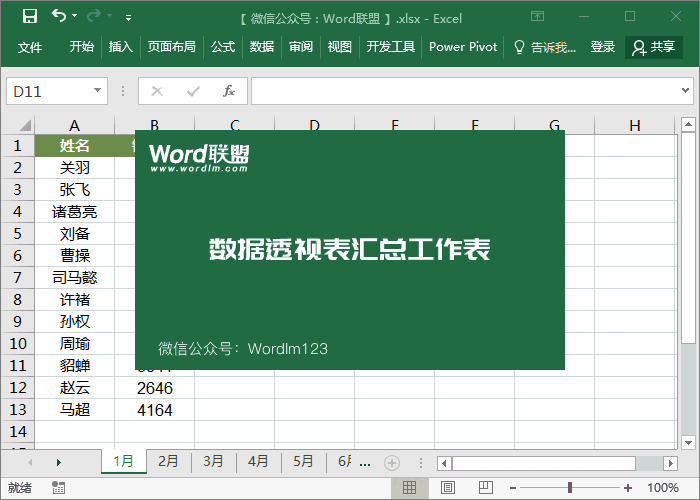
Task: Select the 审阅 ribbon tab
Action: (300, 46)
